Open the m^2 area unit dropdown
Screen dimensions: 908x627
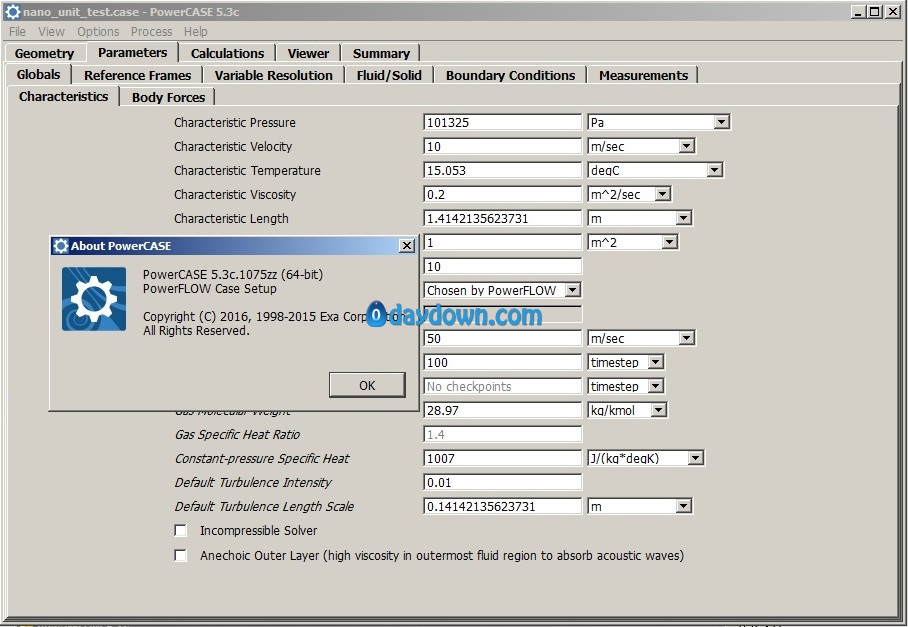tap(669, 242)
